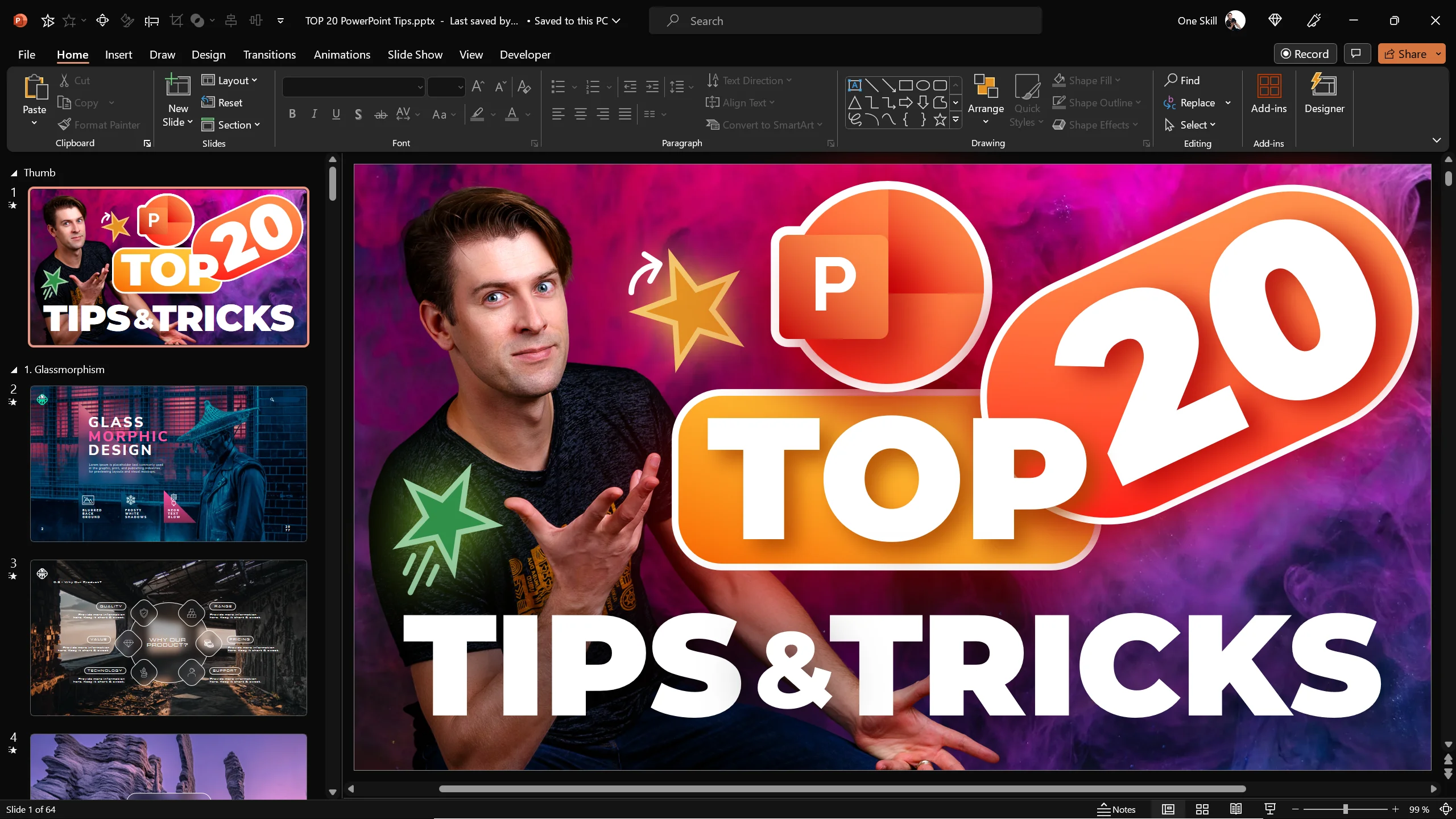Apply strikethrough to selected text
1456x819 pixels.
(x=380, y=114)
